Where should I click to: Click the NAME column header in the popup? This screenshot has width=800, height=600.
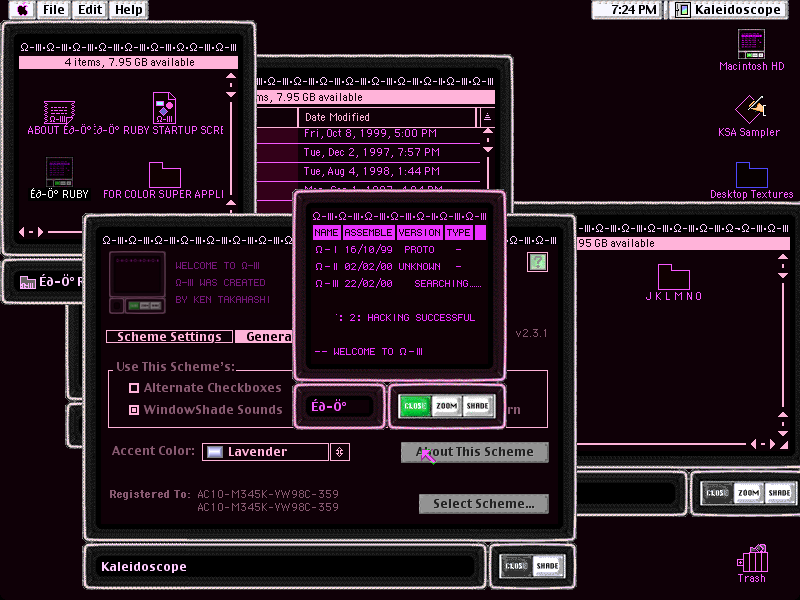(327, 233)
